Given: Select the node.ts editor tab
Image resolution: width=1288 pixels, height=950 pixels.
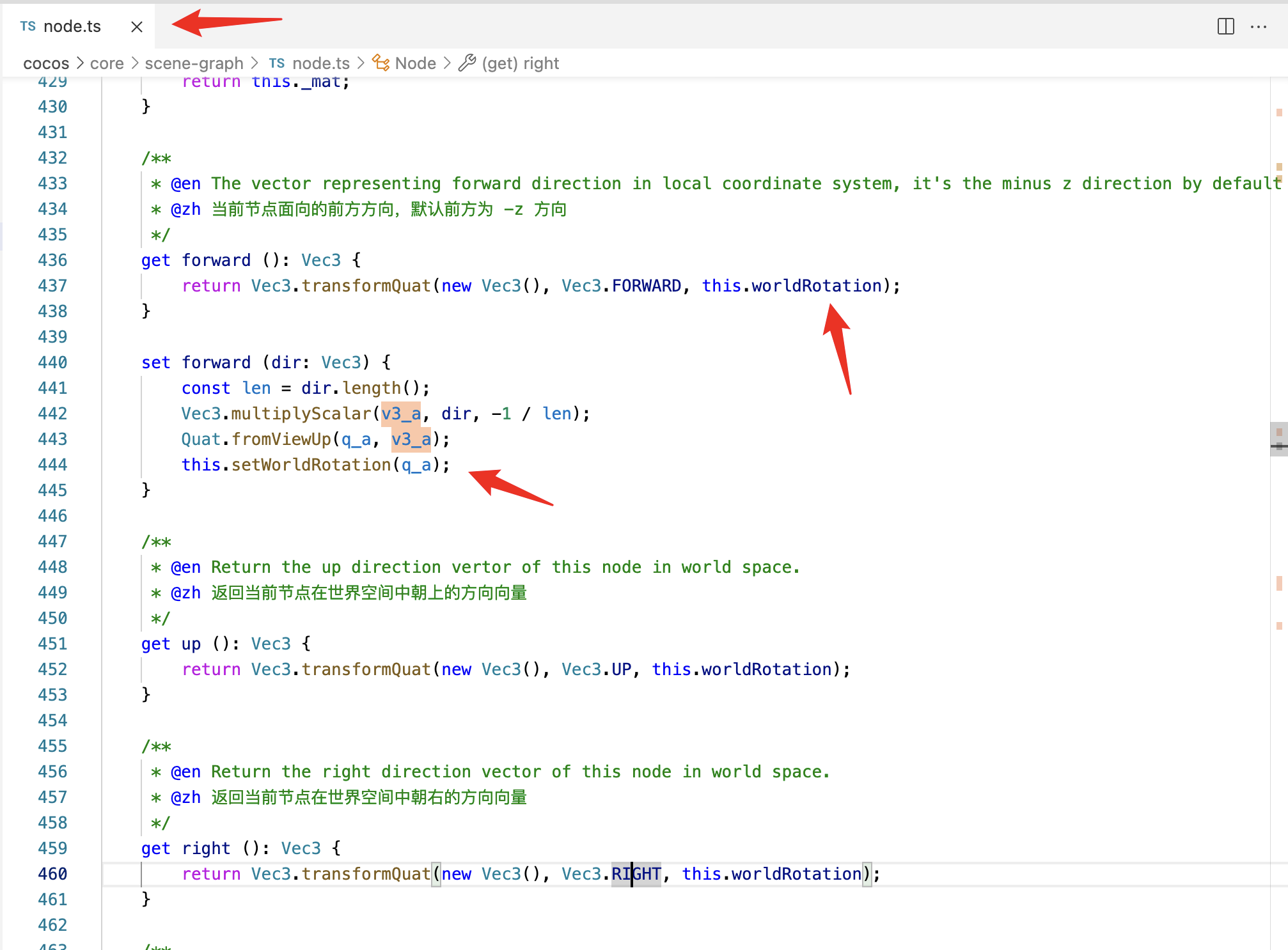Looking at the screenshot, I should click(x=72, y=26).
